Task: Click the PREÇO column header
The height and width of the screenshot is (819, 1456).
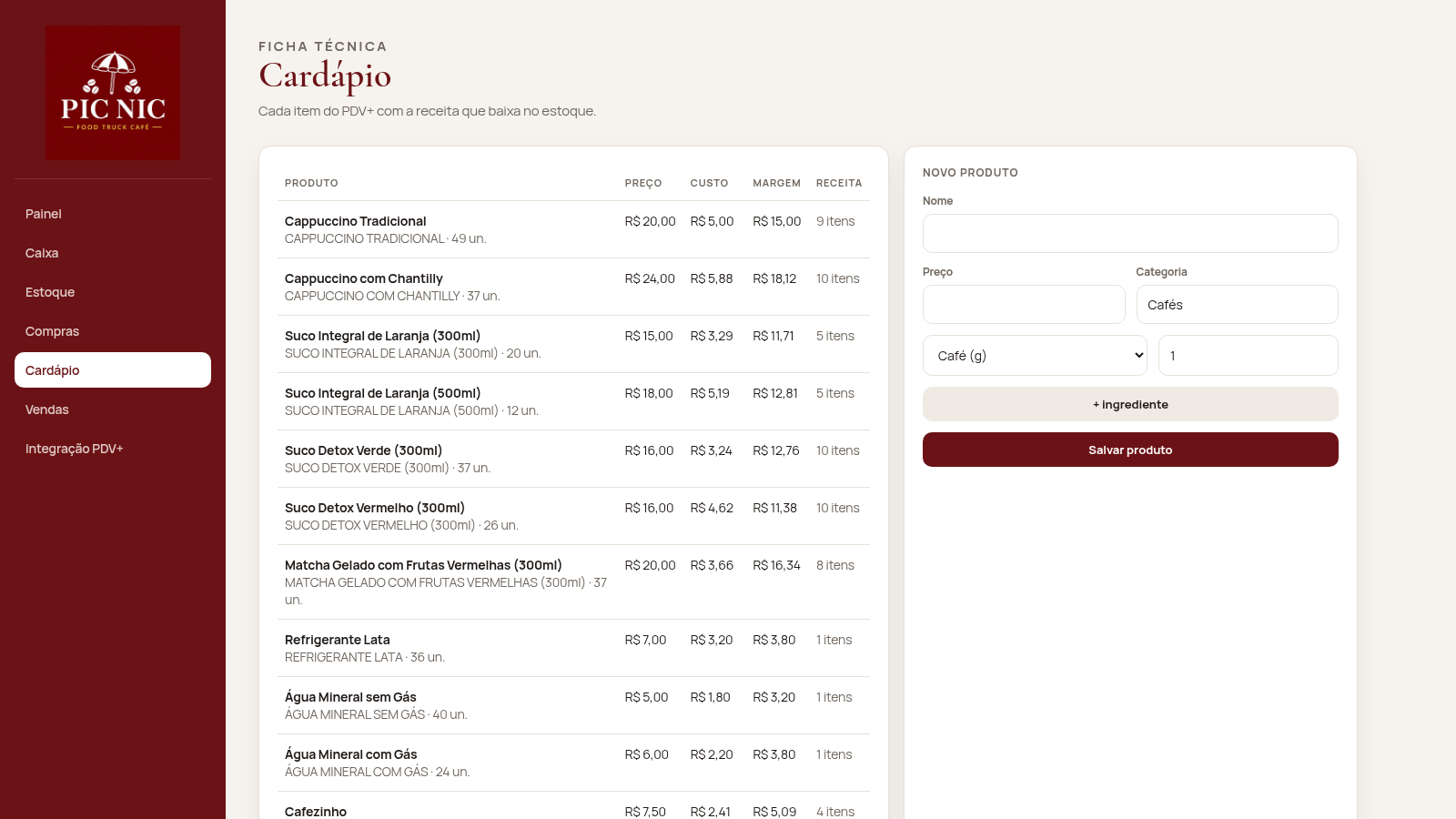Action: [643, 183]
